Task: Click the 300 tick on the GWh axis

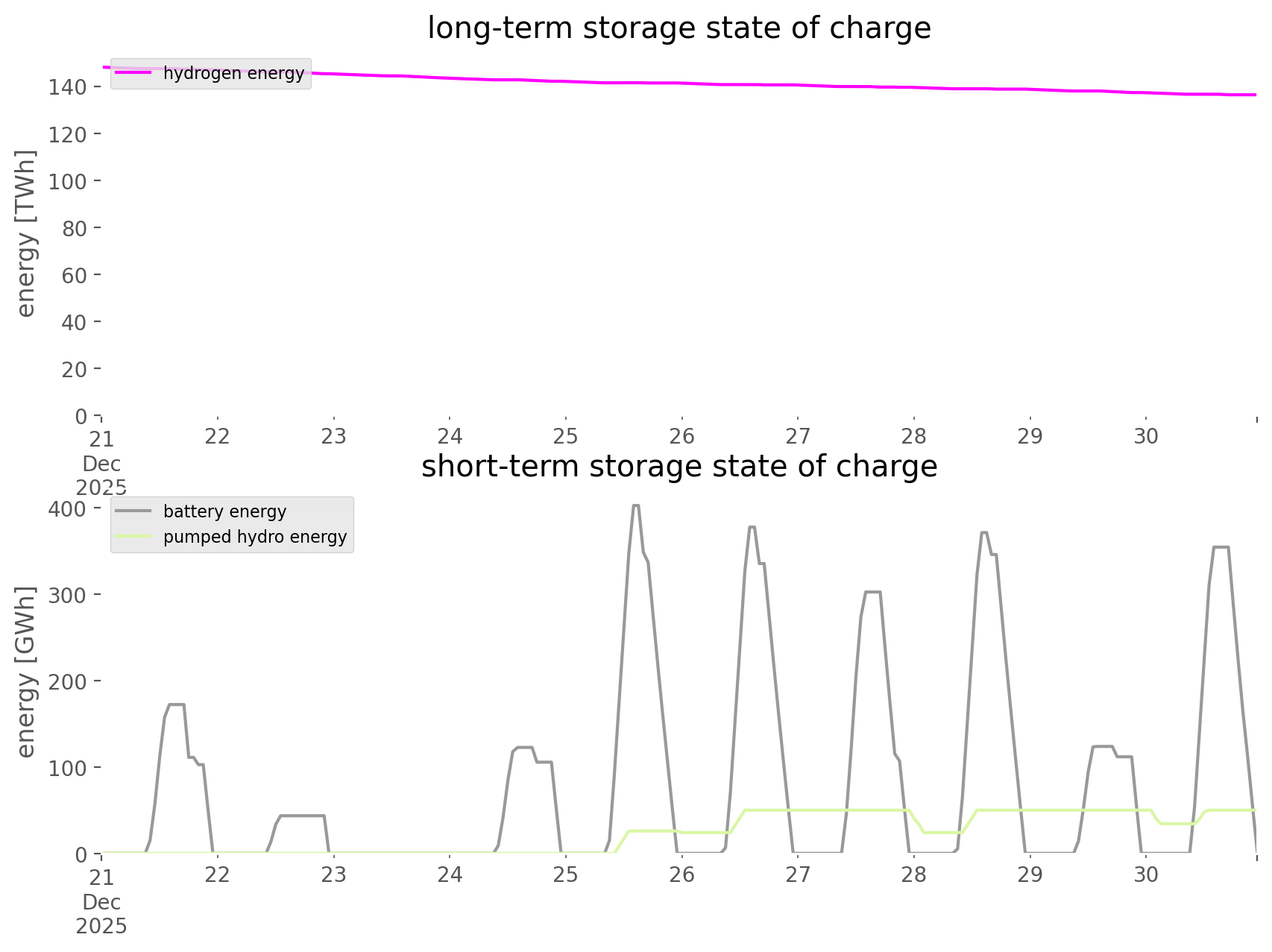Action: pos(68,595)
